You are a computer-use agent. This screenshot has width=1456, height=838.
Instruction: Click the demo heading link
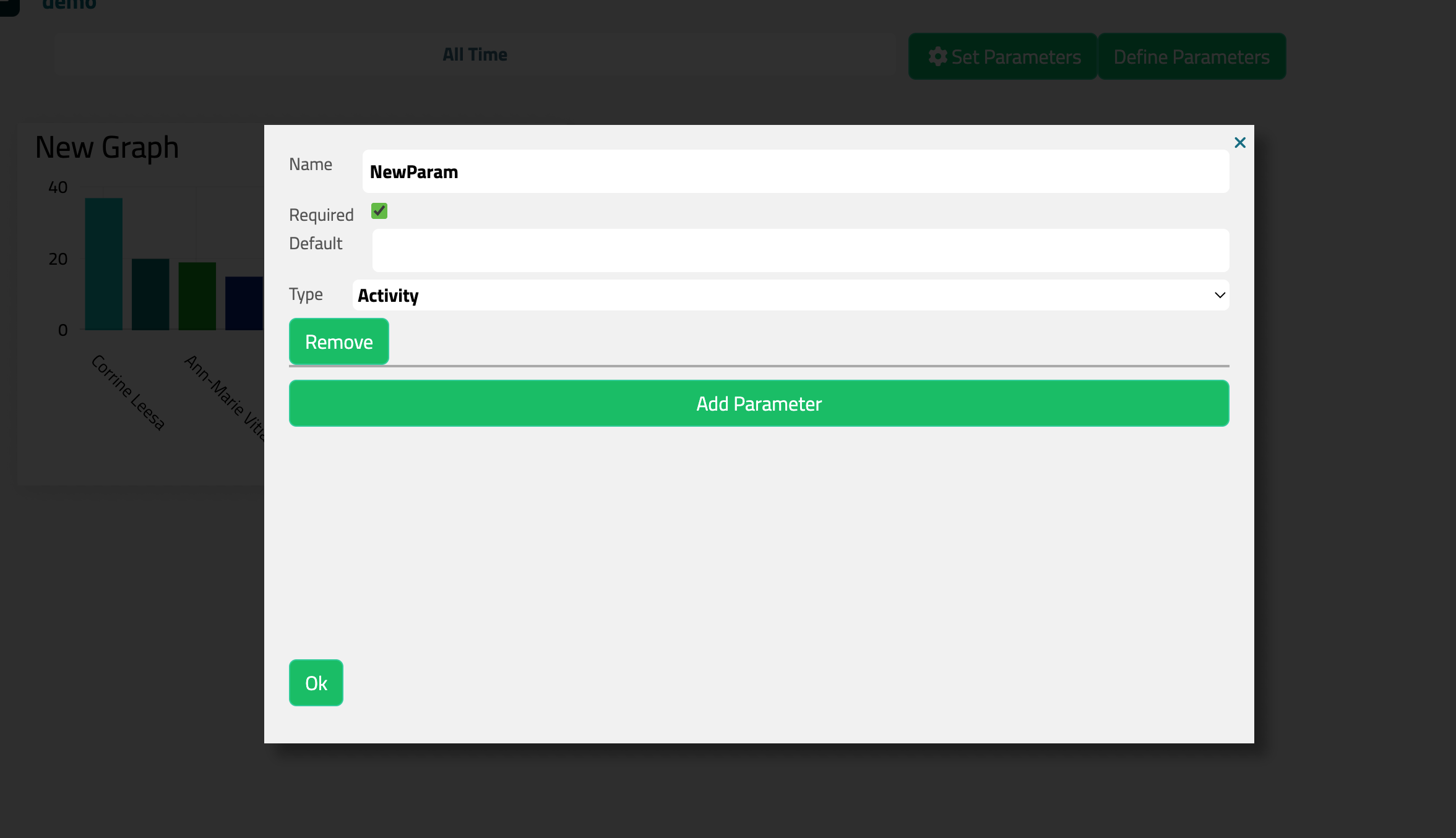coord(69,5)
